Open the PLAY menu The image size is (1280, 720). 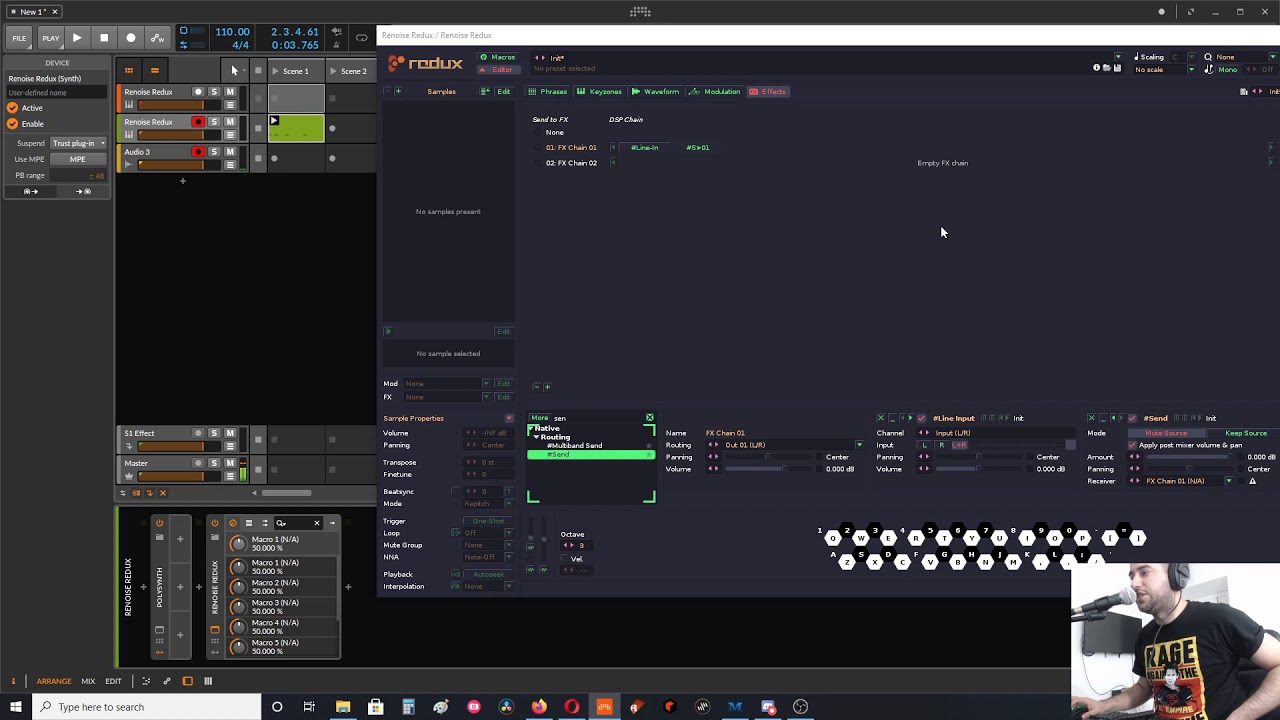50,38
